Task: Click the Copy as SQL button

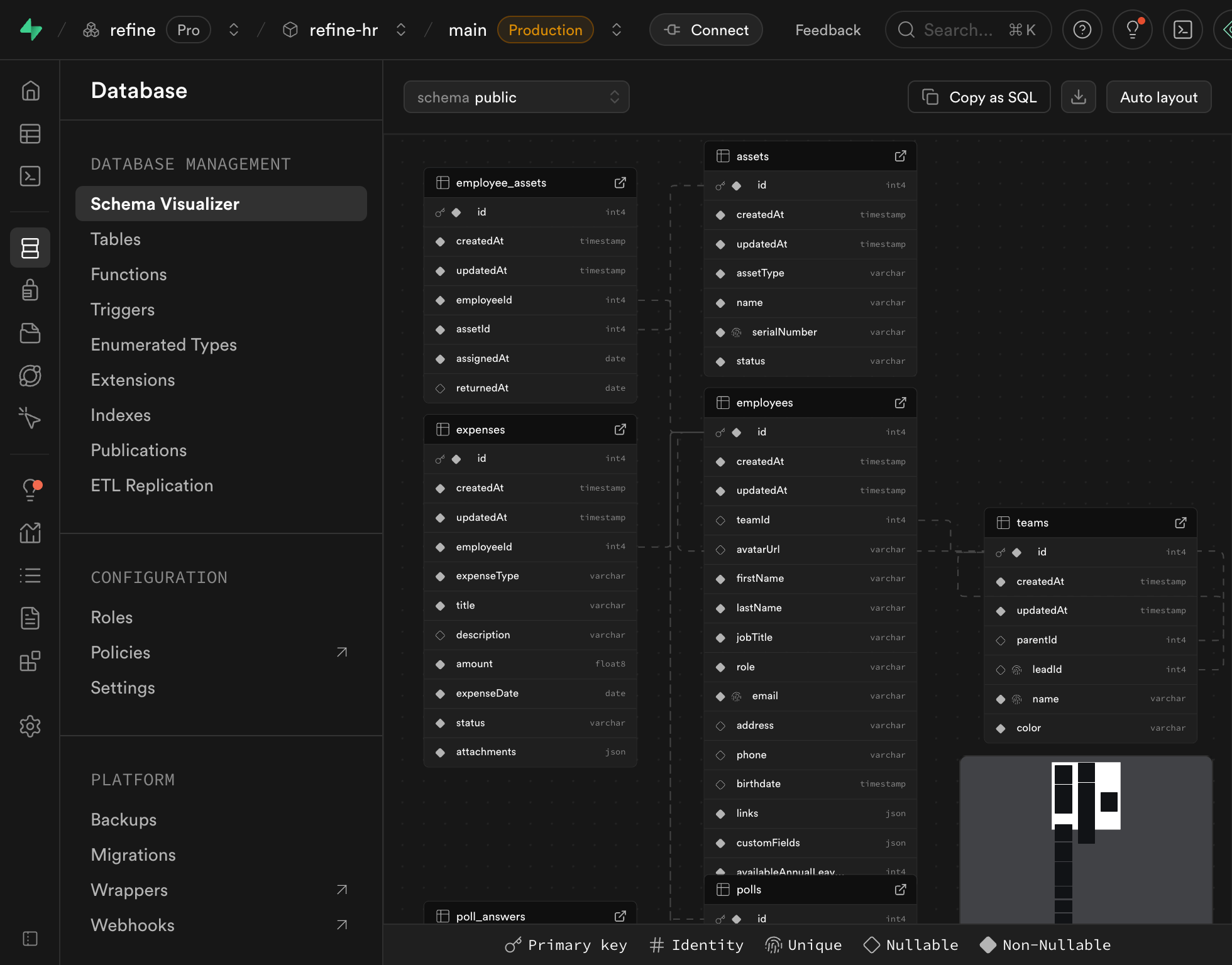Action: click(x=979, y=97)
